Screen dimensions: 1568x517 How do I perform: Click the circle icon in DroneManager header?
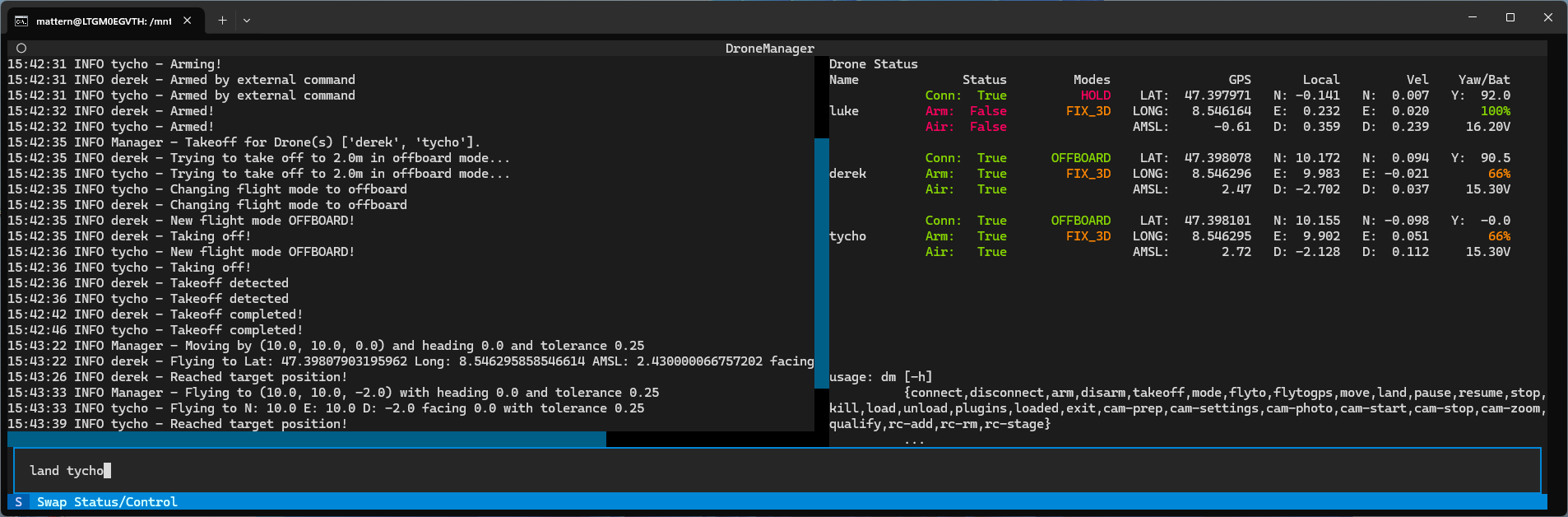tap(21, 49)
